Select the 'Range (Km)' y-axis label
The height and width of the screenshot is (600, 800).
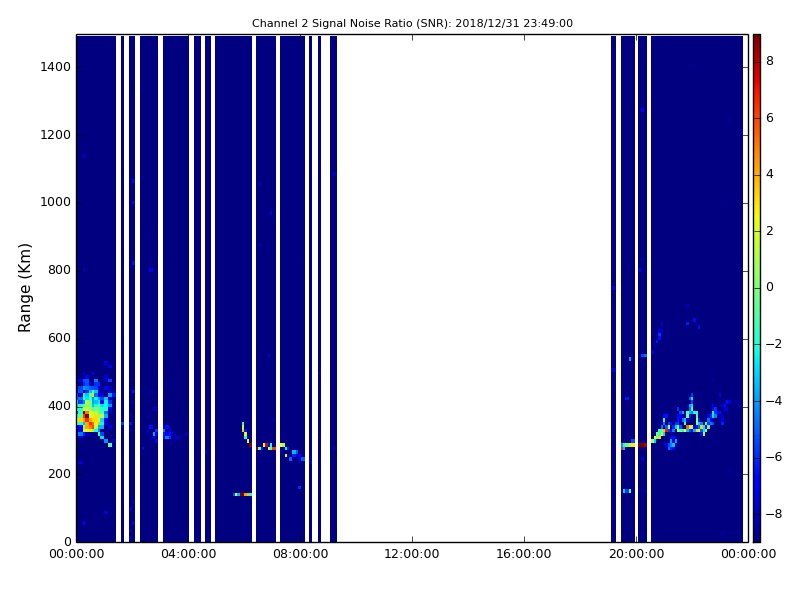pos(24,288)
